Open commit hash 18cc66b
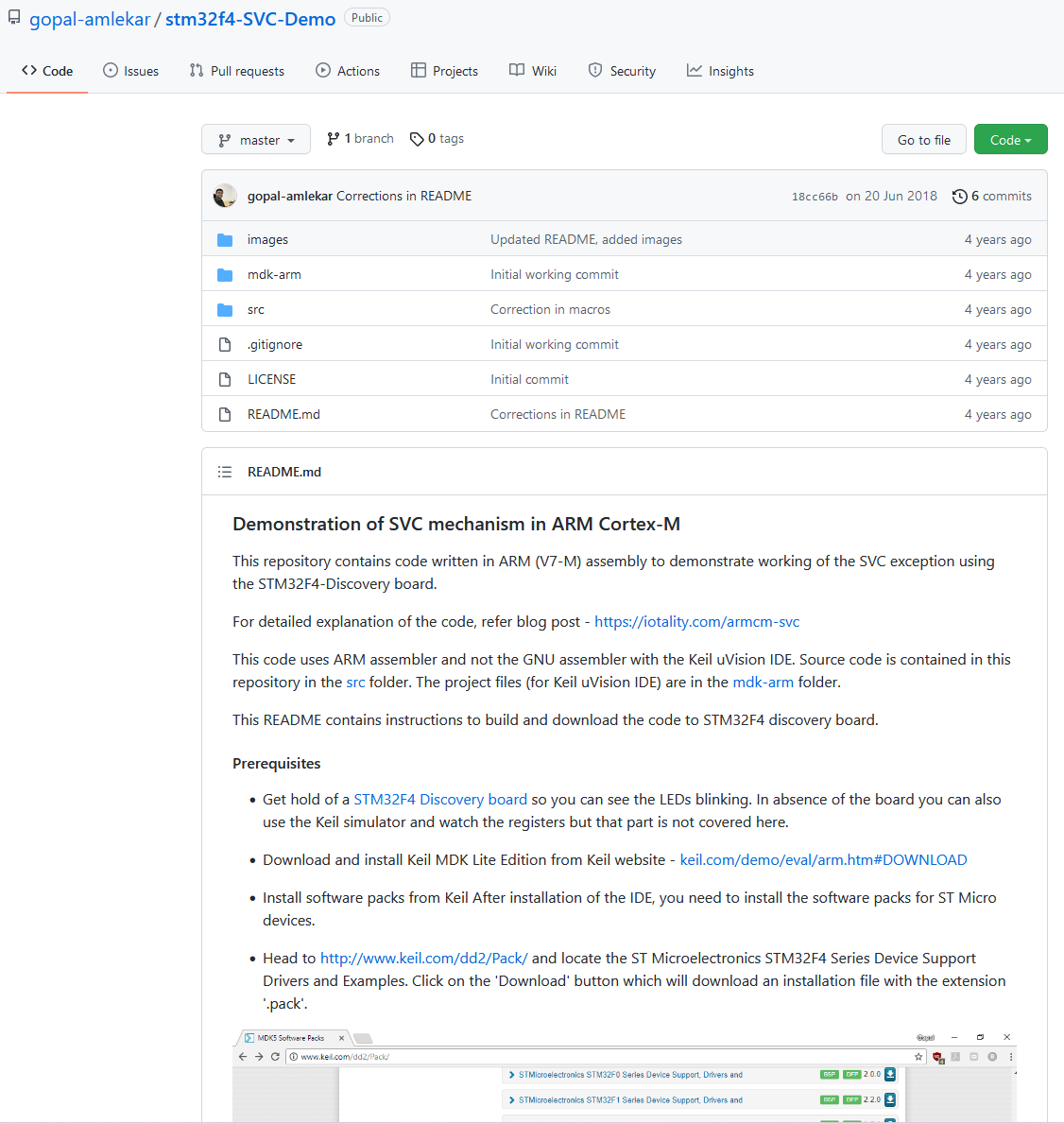 [815, 197]
